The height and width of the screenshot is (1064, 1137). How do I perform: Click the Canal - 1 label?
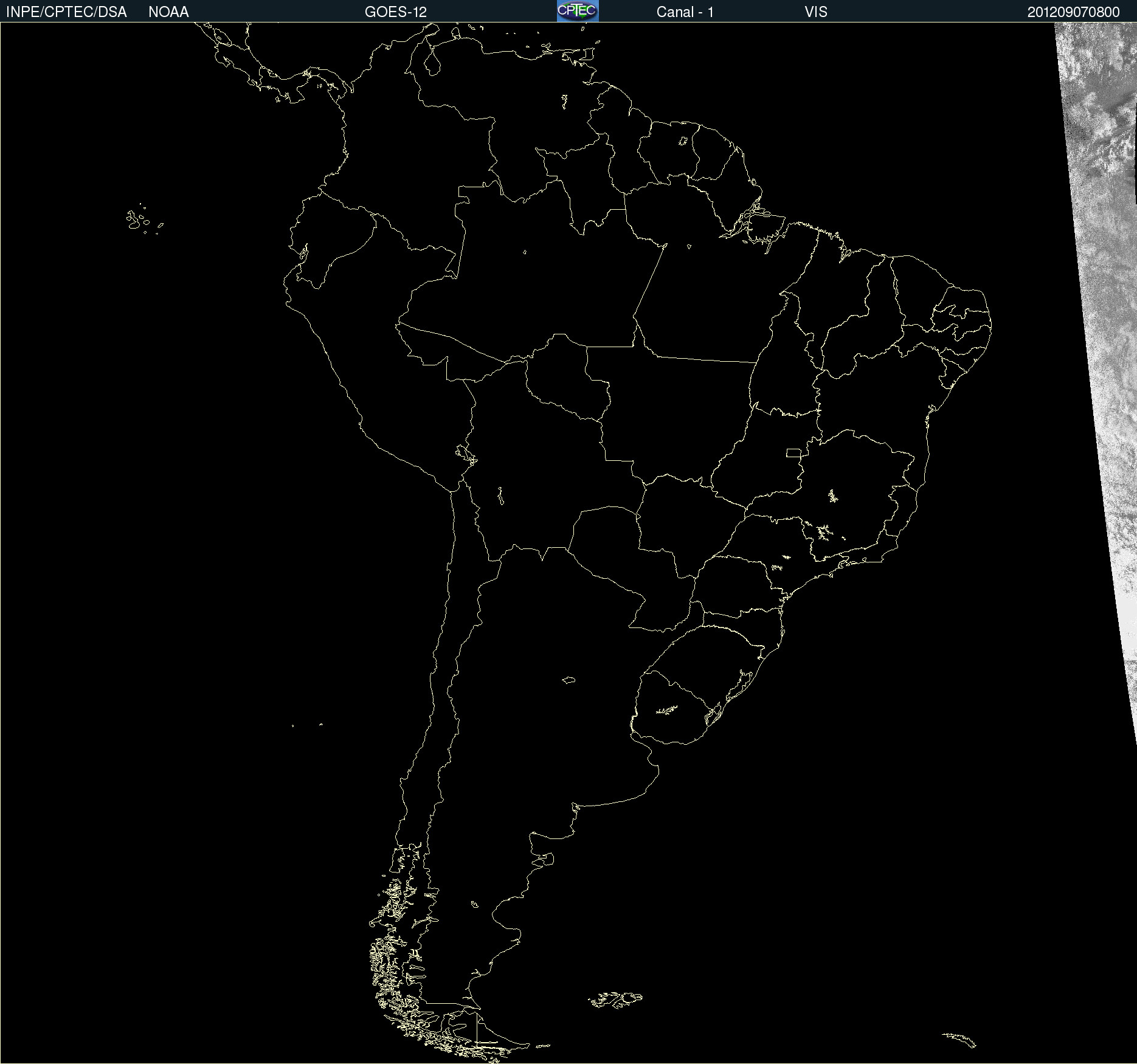[x=685, y=12]
